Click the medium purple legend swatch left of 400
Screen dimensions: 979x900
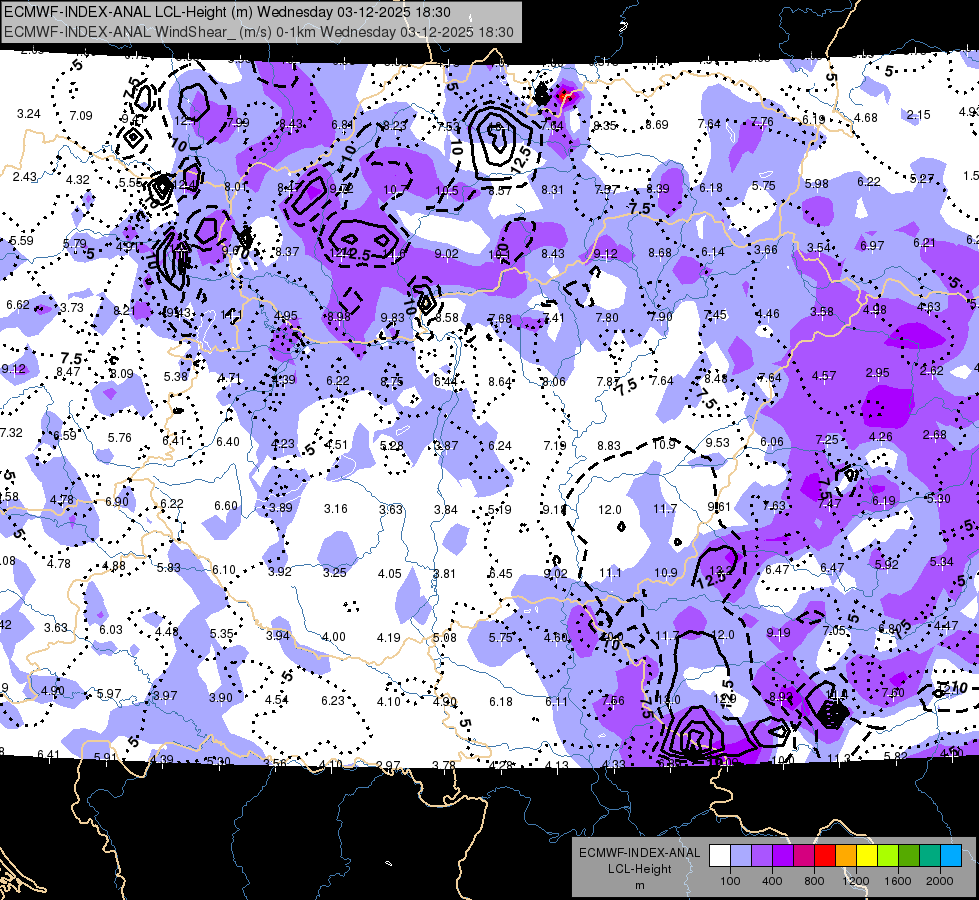[x=762, y=855]
